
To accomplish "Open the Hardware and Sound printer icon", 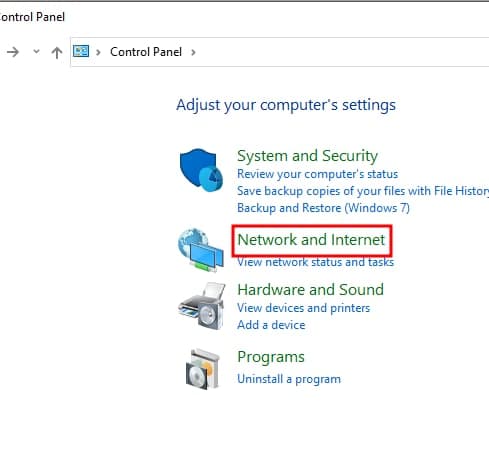I will point(202,306).
